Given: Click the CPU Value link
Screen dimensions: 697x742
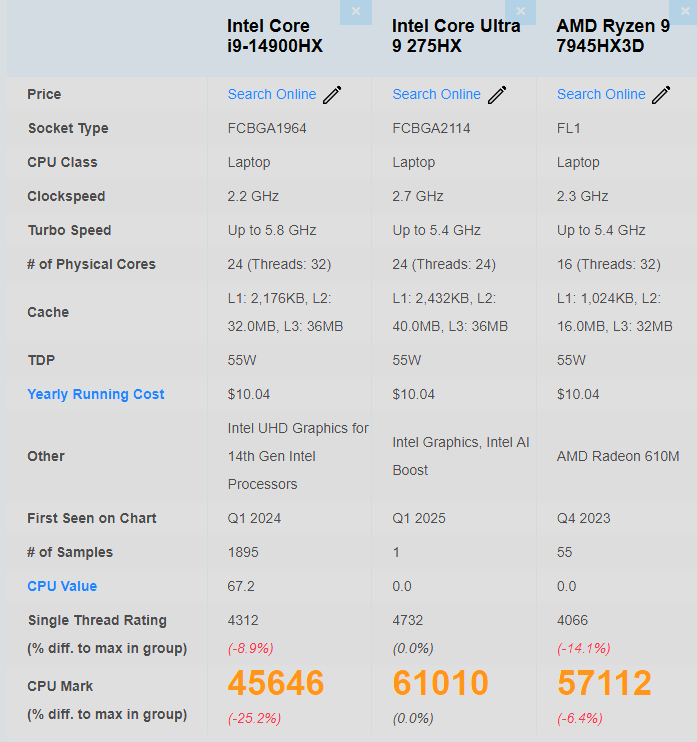Looking at the screenshot, I should pyautogui.click(x=62, y=586).
